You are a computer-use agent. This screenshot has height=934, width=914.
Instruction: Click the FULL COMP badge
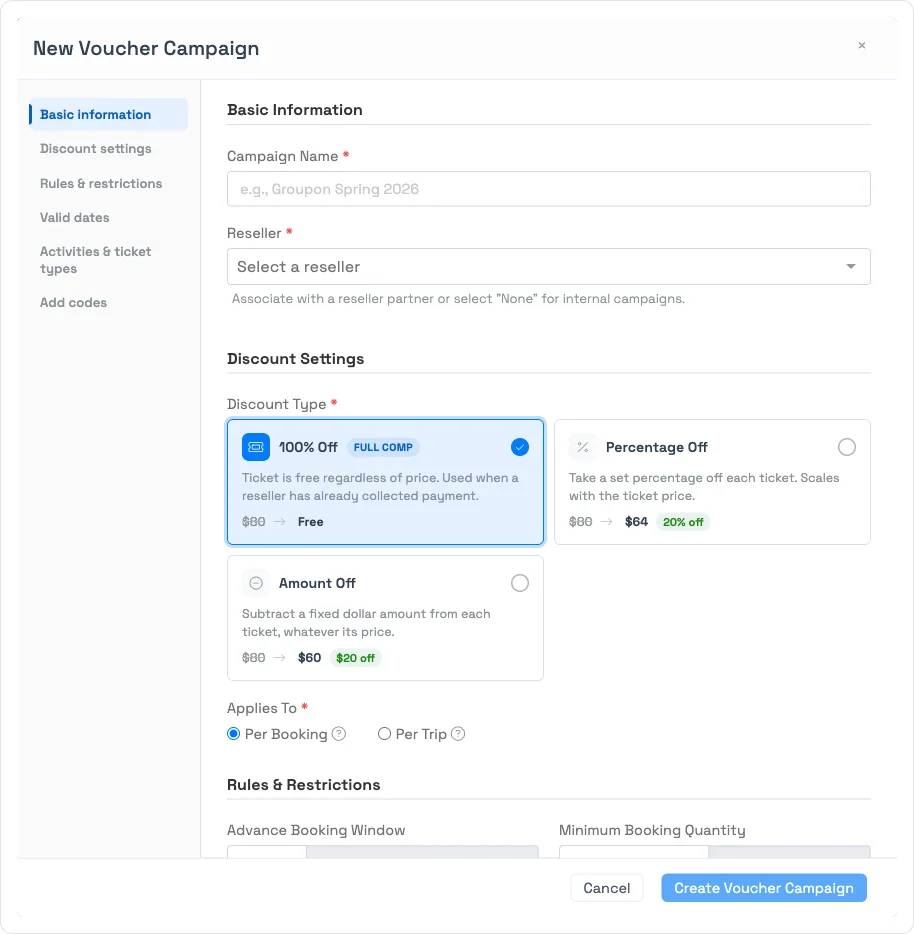[x=383, y=447]
